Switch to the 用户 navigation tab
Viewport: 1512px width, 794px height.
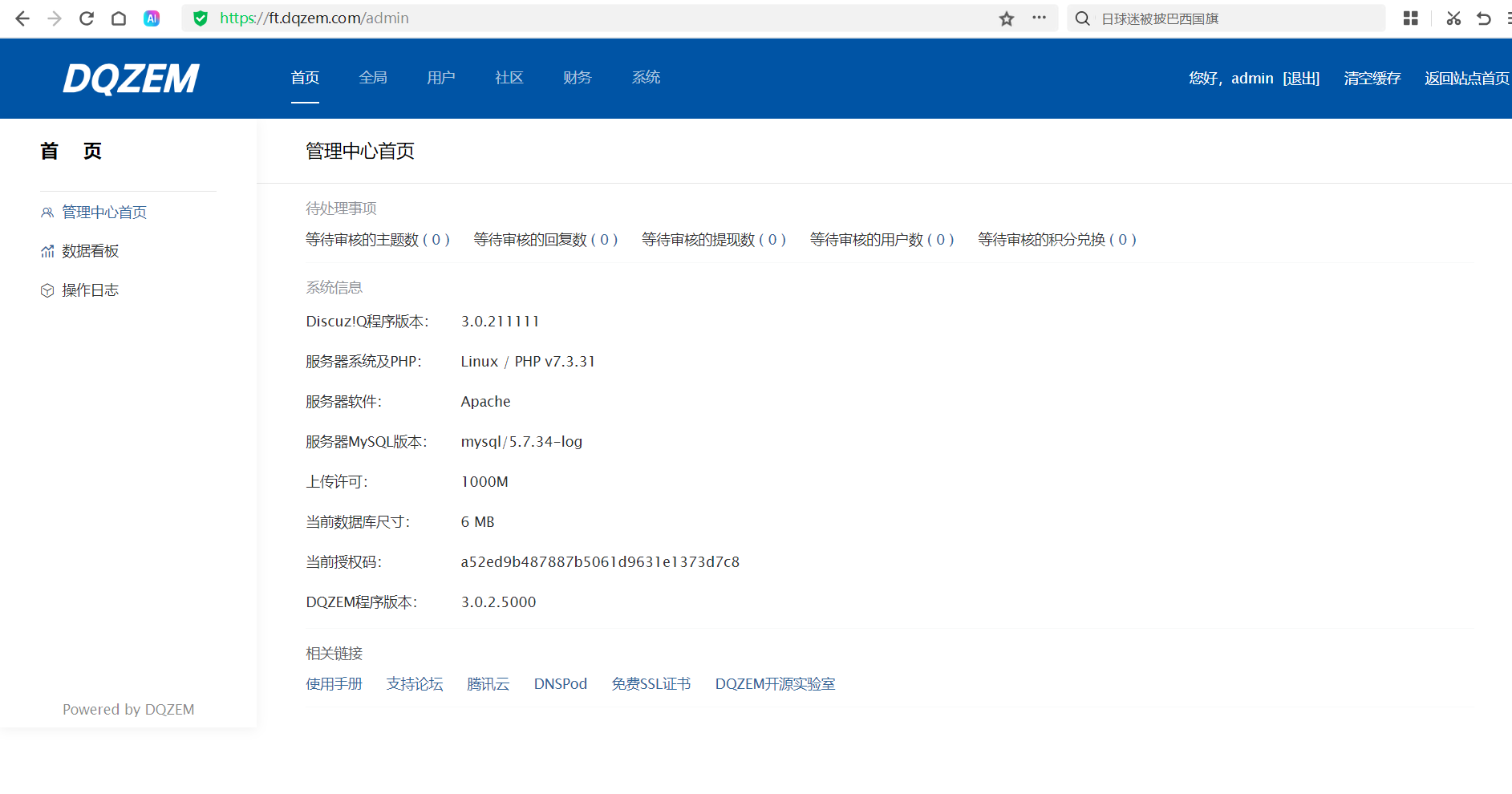[441, 78]
